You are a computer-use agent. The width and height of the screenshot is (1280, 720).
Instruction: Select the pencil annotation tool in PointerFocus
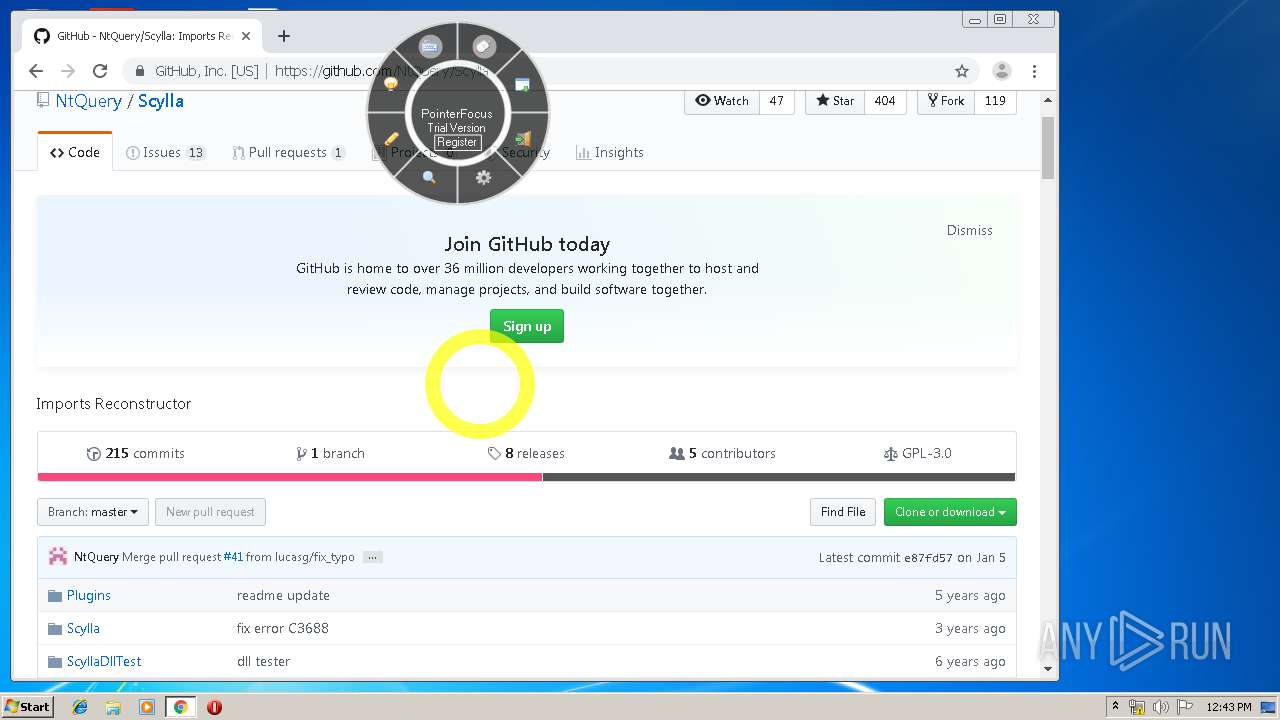pos(391,139)
